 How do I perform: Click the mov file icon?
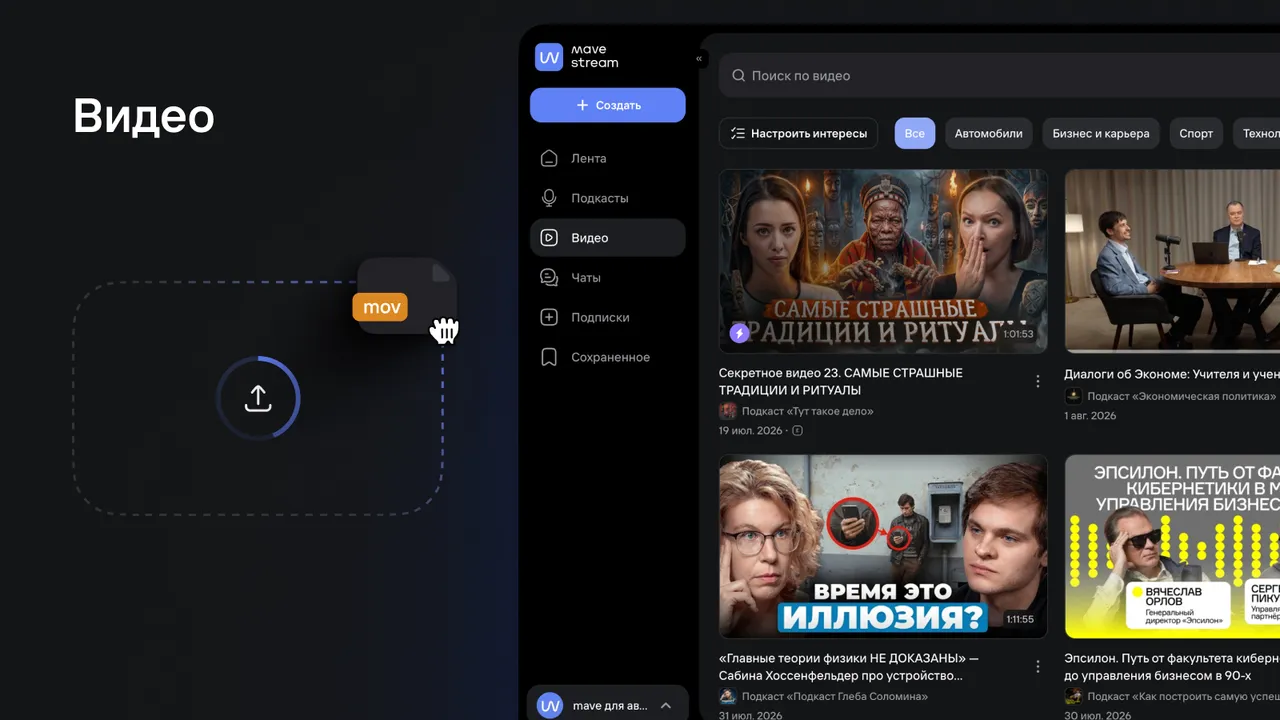(x=405, y=296)
